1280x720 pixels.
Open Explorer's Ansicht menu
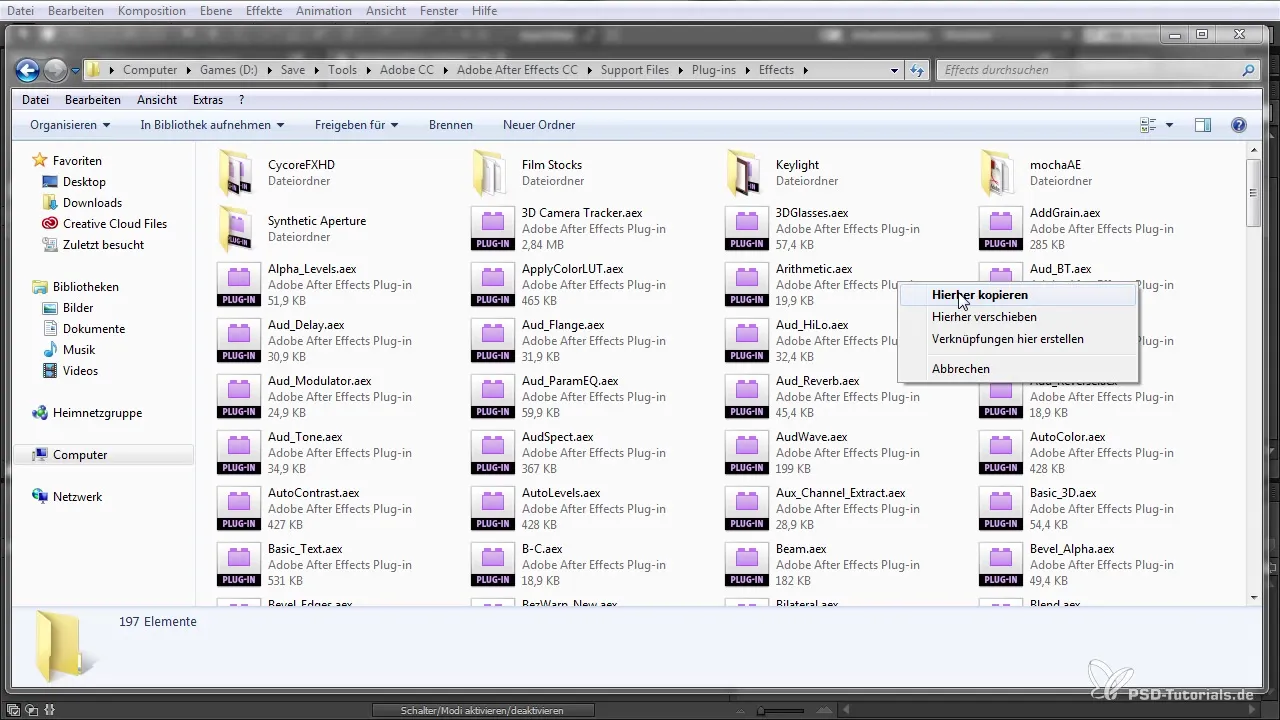pos(157,100)
